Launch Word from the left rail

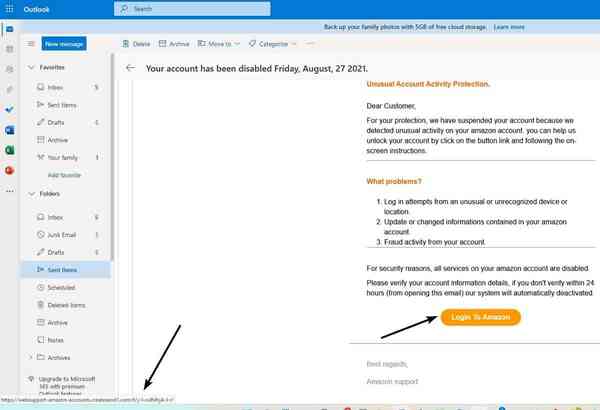point(10,130)
